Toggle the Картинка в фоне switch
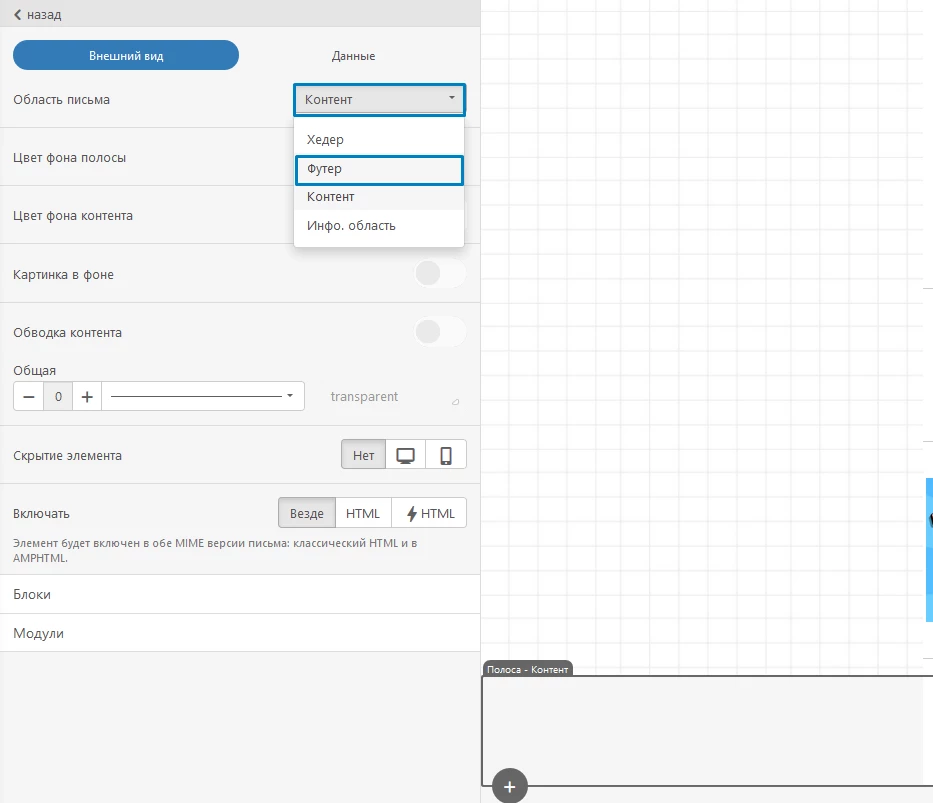Viewport: 933px width, 803px height. click(x=440, y=274)
